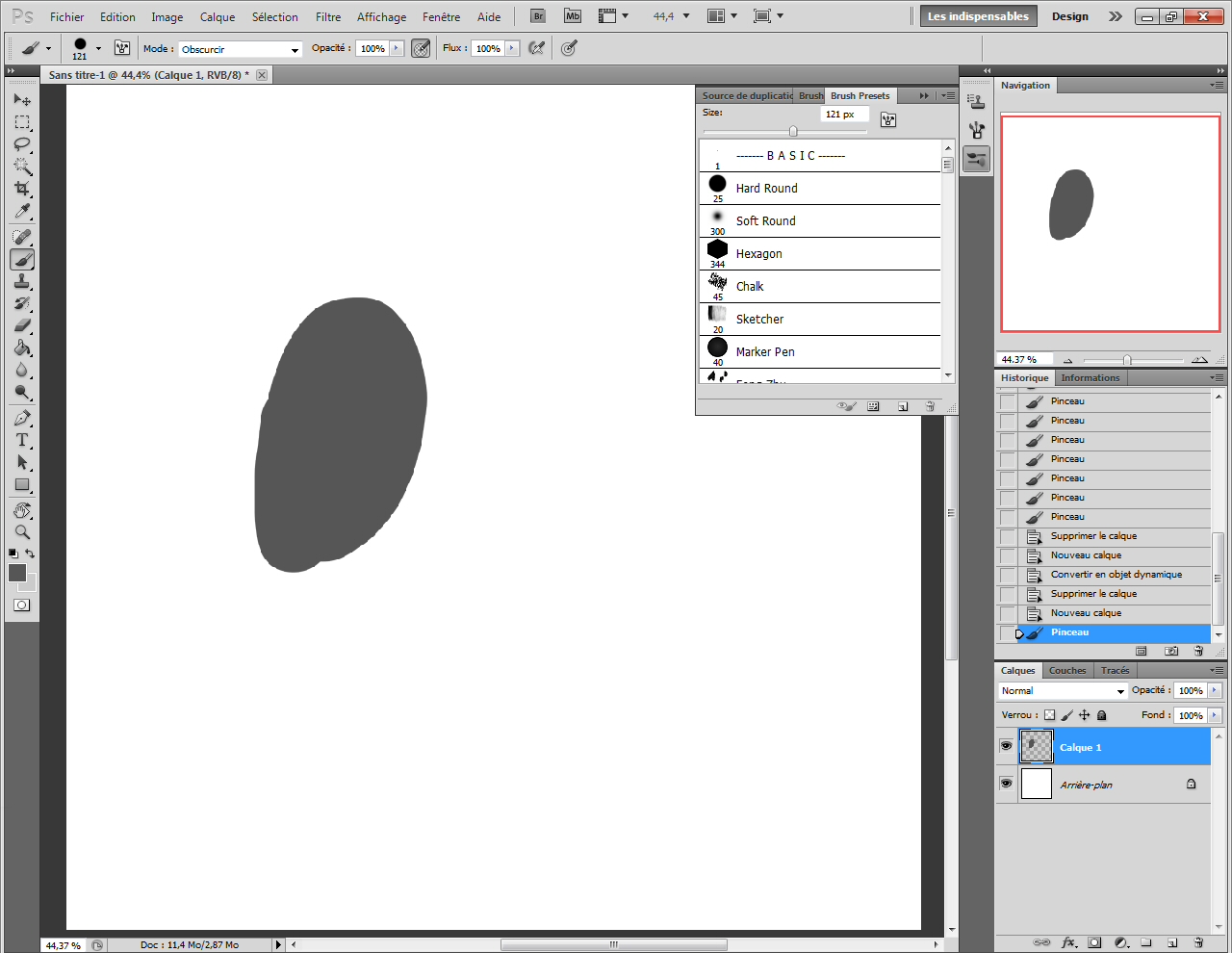Select the Paint Bucket tool

click(21, 348)
